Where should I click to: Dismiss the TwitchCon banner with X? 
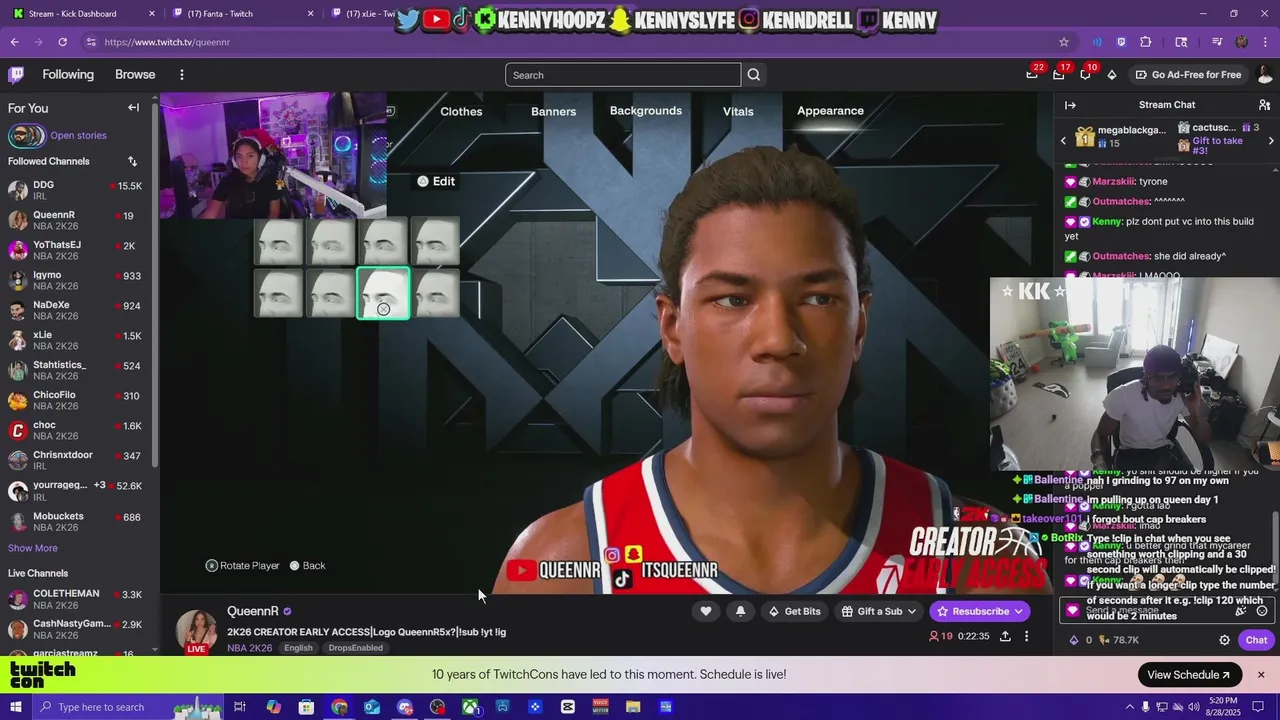coord(1261,675)
